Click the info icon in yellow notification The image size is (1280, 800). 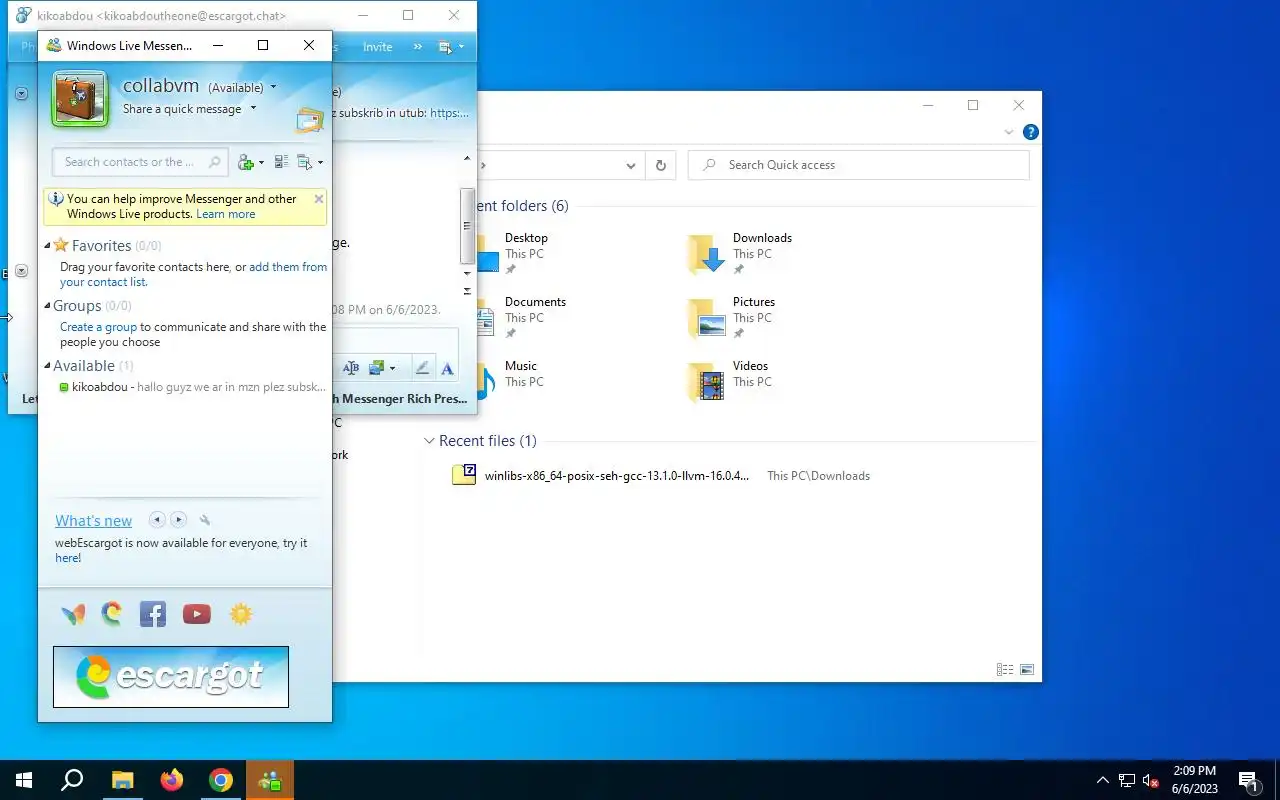tap(56, 199)
